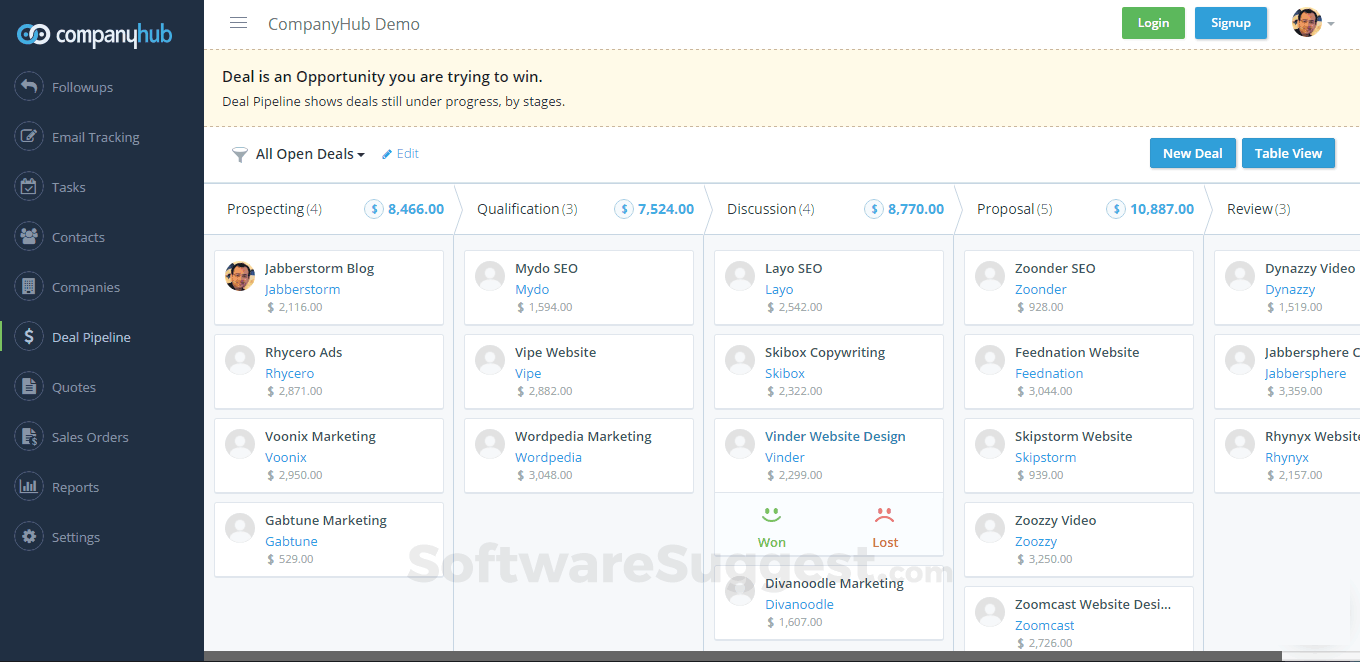Screen dimensions: 1360x662
Task: Click the Tasks calendar-check icon
Action: [29, 187]
